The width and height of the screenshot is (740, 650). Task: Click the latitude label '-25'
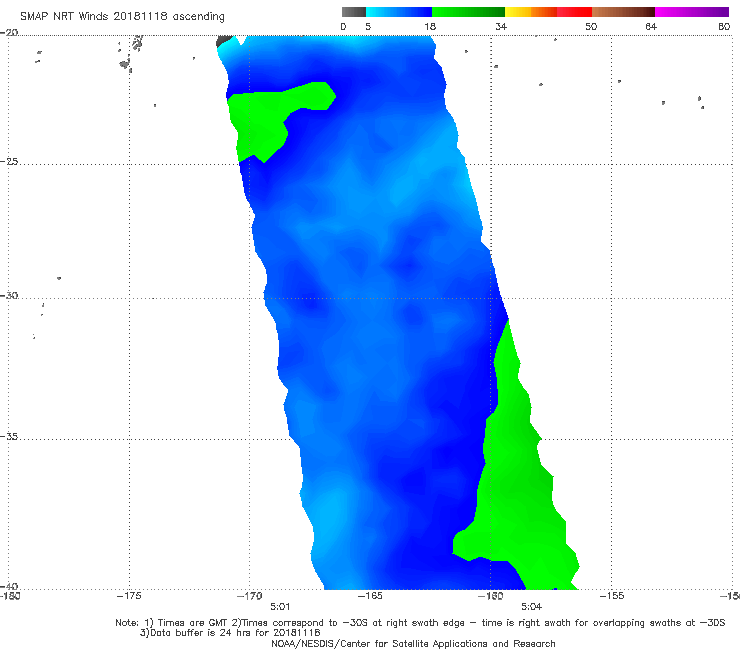click(x=9, y=162)
